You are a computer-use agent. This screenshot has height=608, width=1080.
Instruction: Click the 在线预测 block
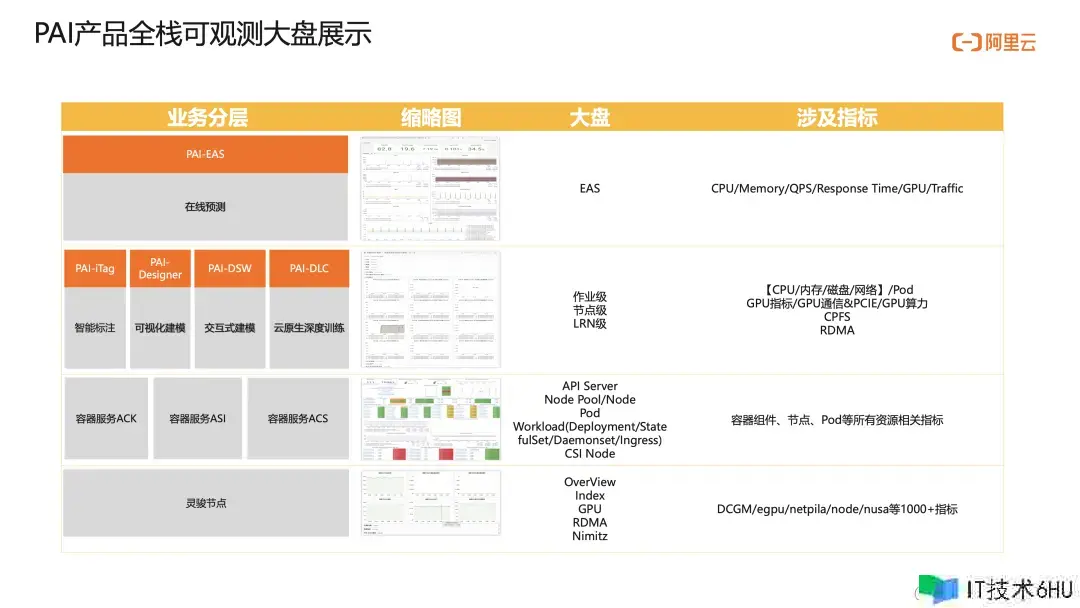[x=205, y=207]
